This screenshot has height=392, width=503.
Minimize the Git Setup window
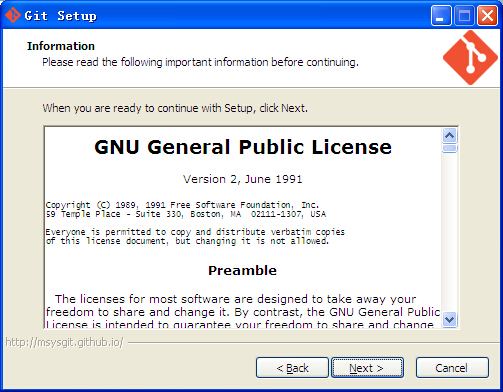pyautogui.click(x=441, y=15)
